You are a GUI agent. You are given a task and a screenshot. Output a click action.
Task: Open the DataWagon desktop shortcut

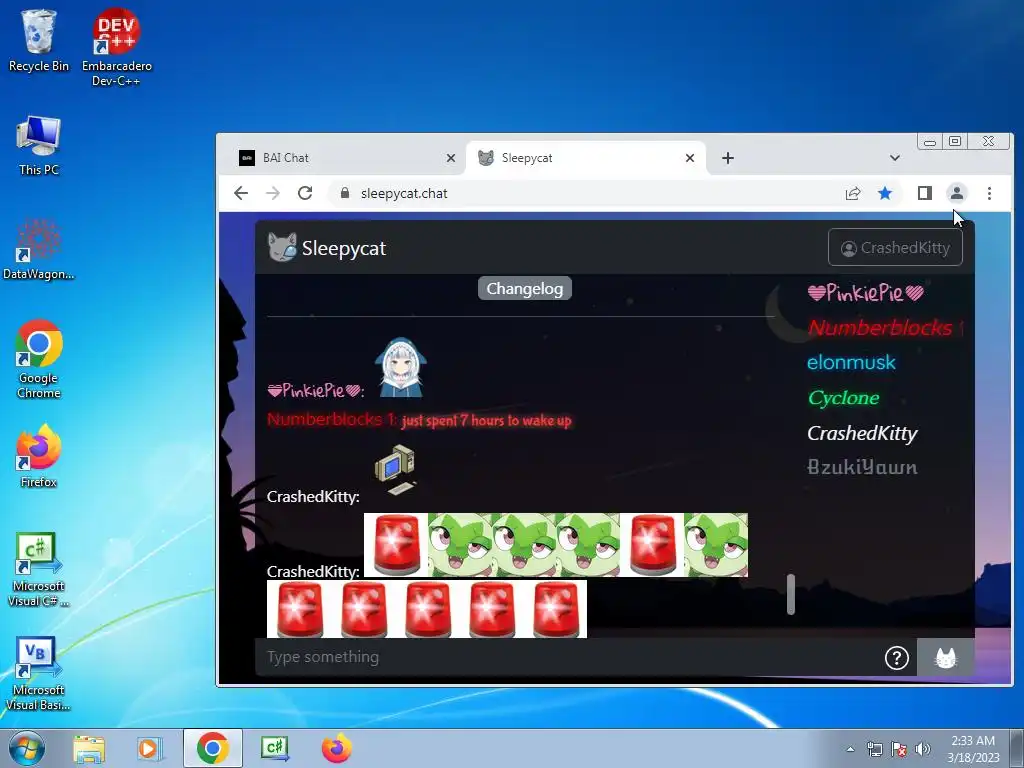tap(39, 249)
